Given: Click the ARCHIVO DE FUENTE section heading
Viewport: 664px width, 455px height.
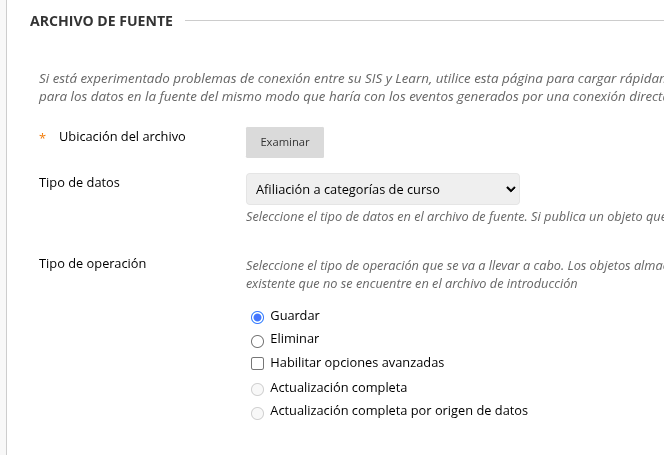Looking at the screenshot, I should 101,21.
